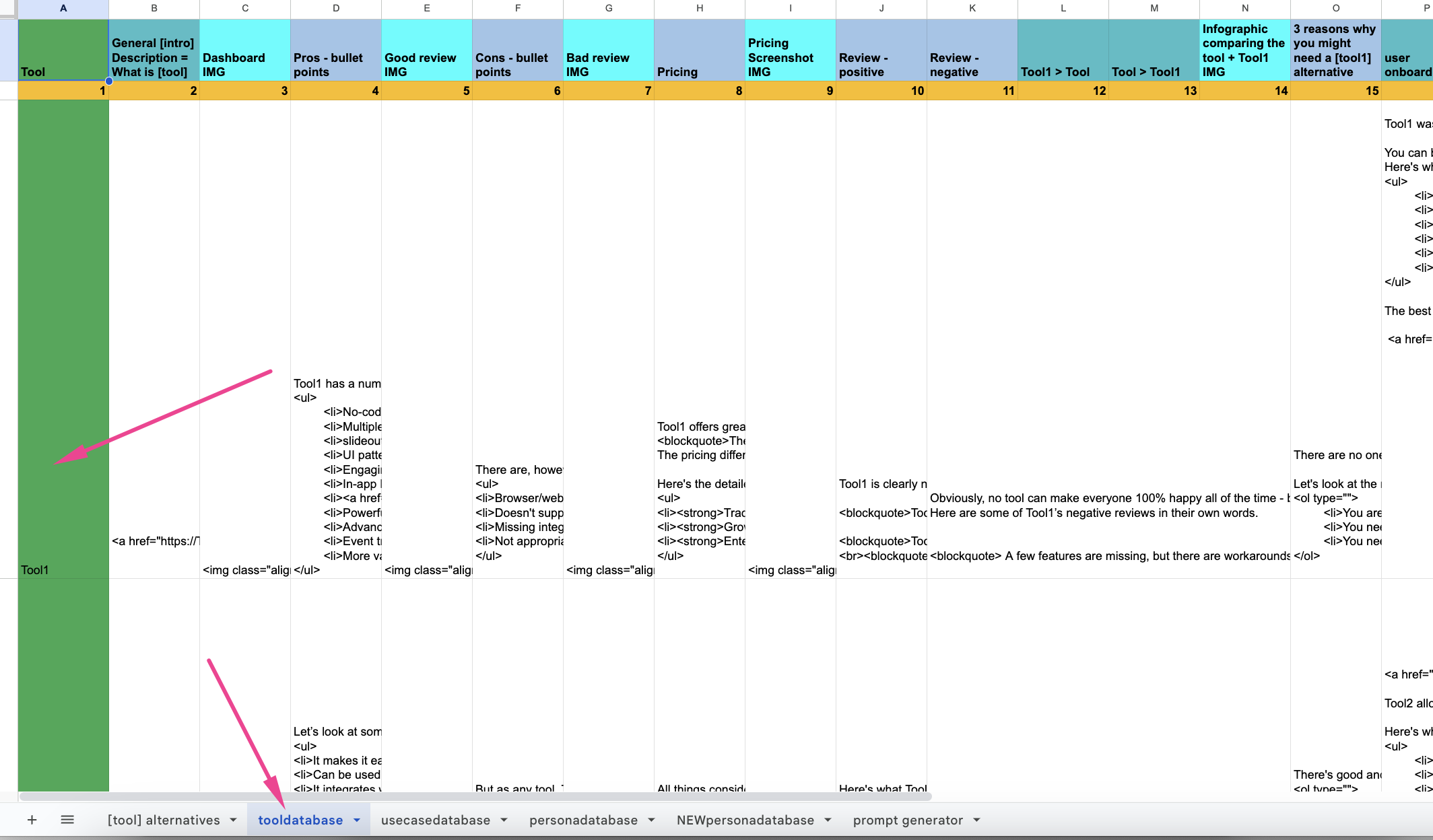Select yellow cell numbered 1

63,90
